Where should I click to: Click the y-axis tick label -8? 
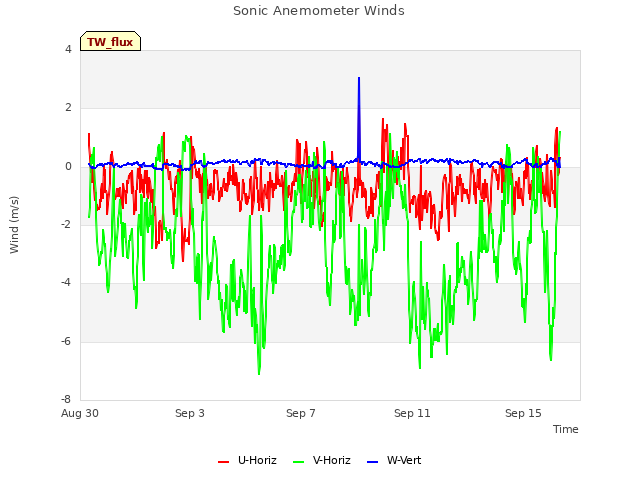pos(66,399)
